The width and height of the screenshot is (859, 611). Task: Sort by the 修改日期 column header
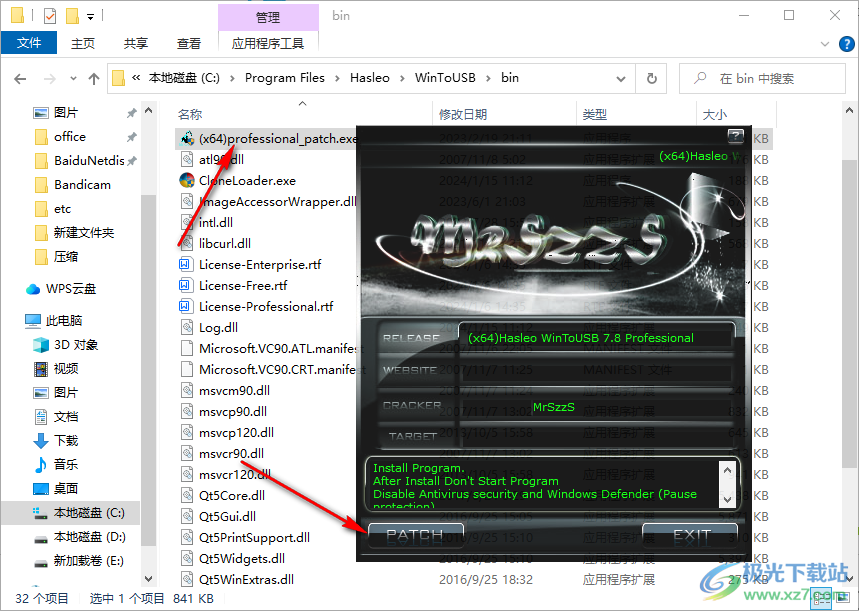463,115
